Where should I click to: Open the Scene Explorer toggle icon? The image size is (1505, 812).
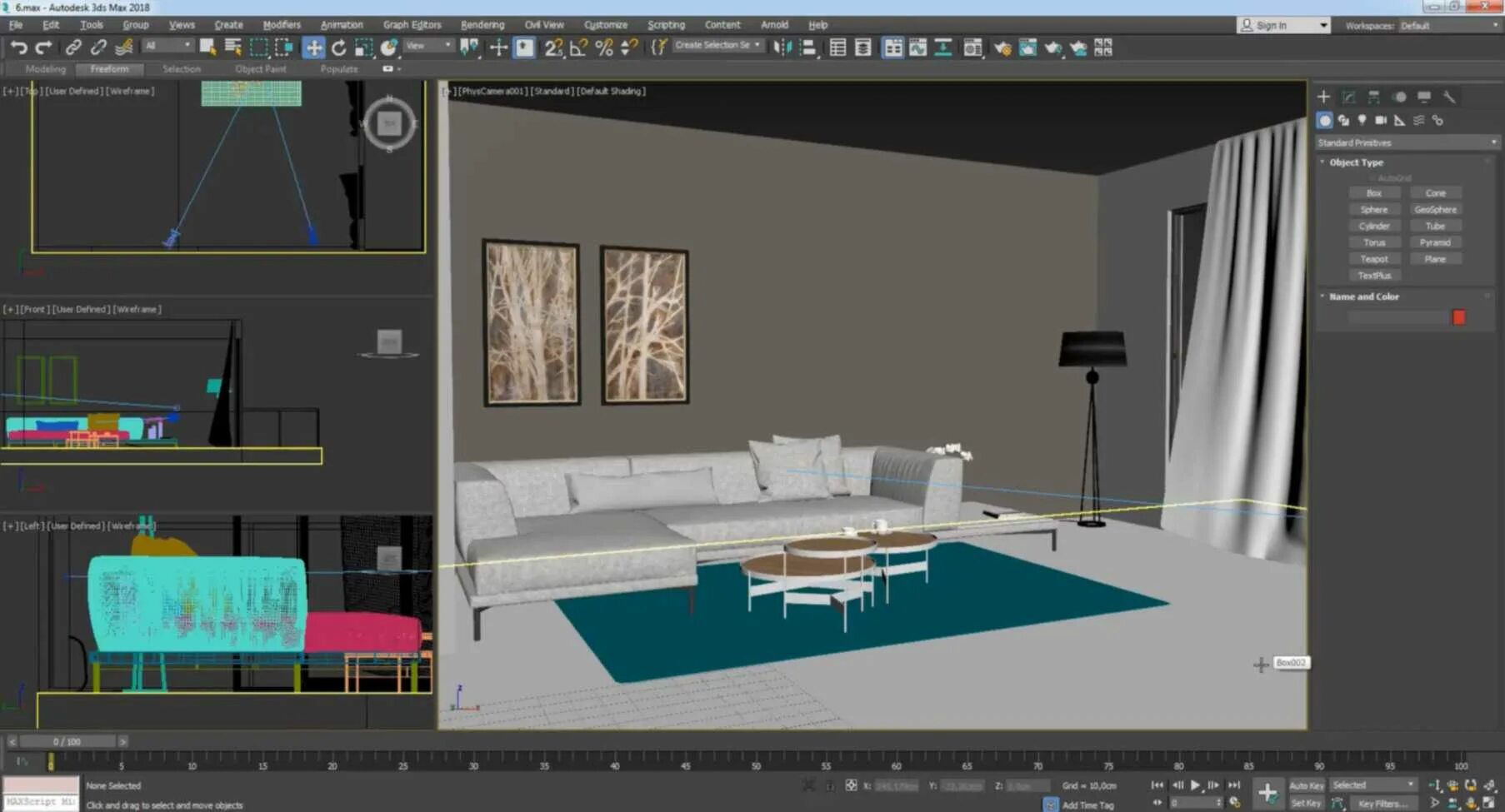click(x=837, y=47)
